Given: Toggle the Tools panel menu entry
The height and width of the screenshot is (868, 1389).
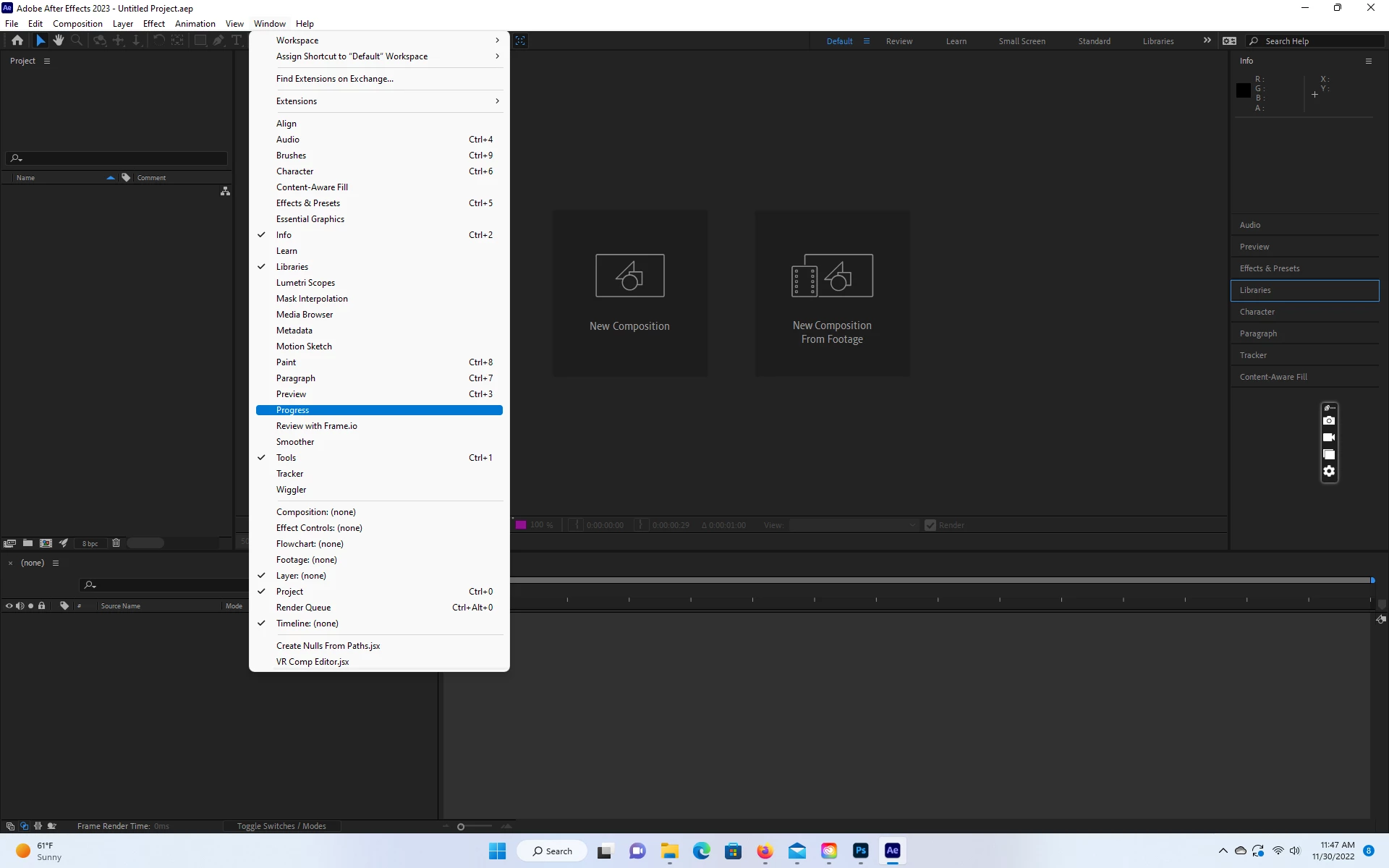Looking at the screenshot, I should 286,458.
